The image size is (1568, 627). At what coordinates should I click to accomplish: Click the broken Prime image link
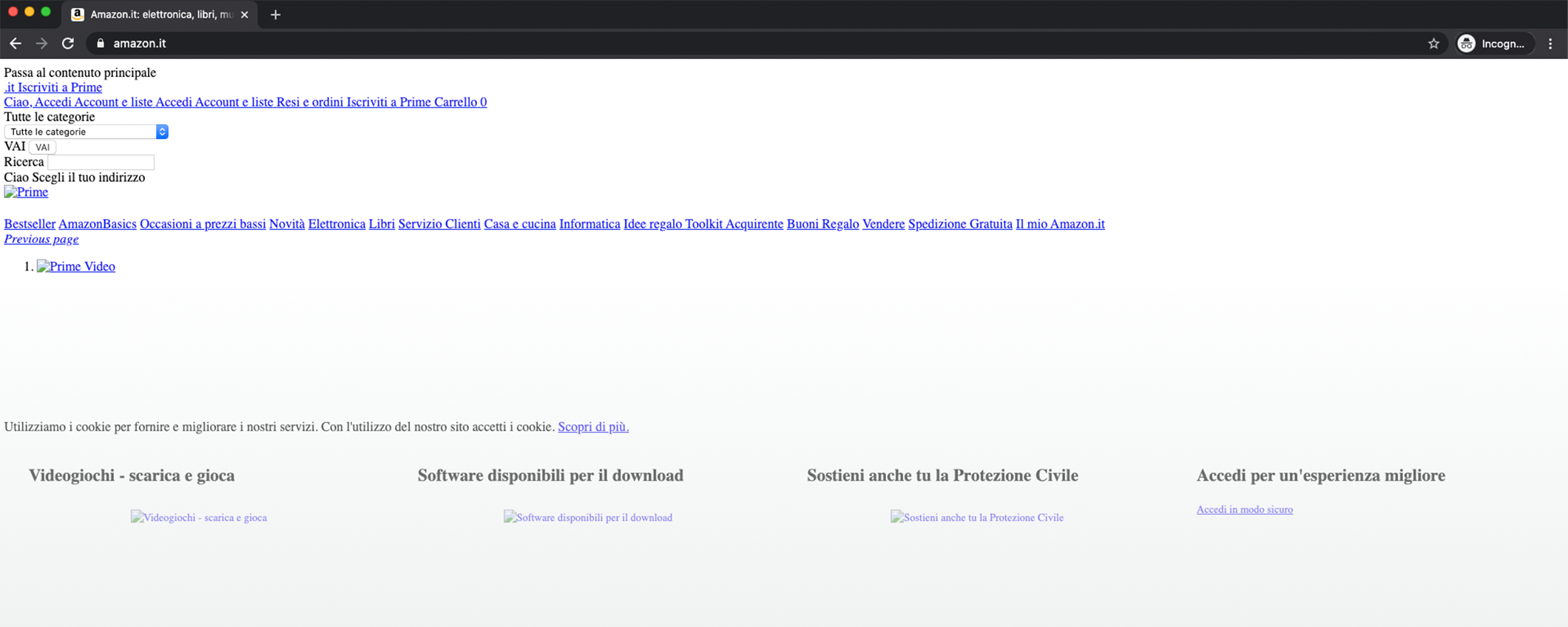pos(26,192)
